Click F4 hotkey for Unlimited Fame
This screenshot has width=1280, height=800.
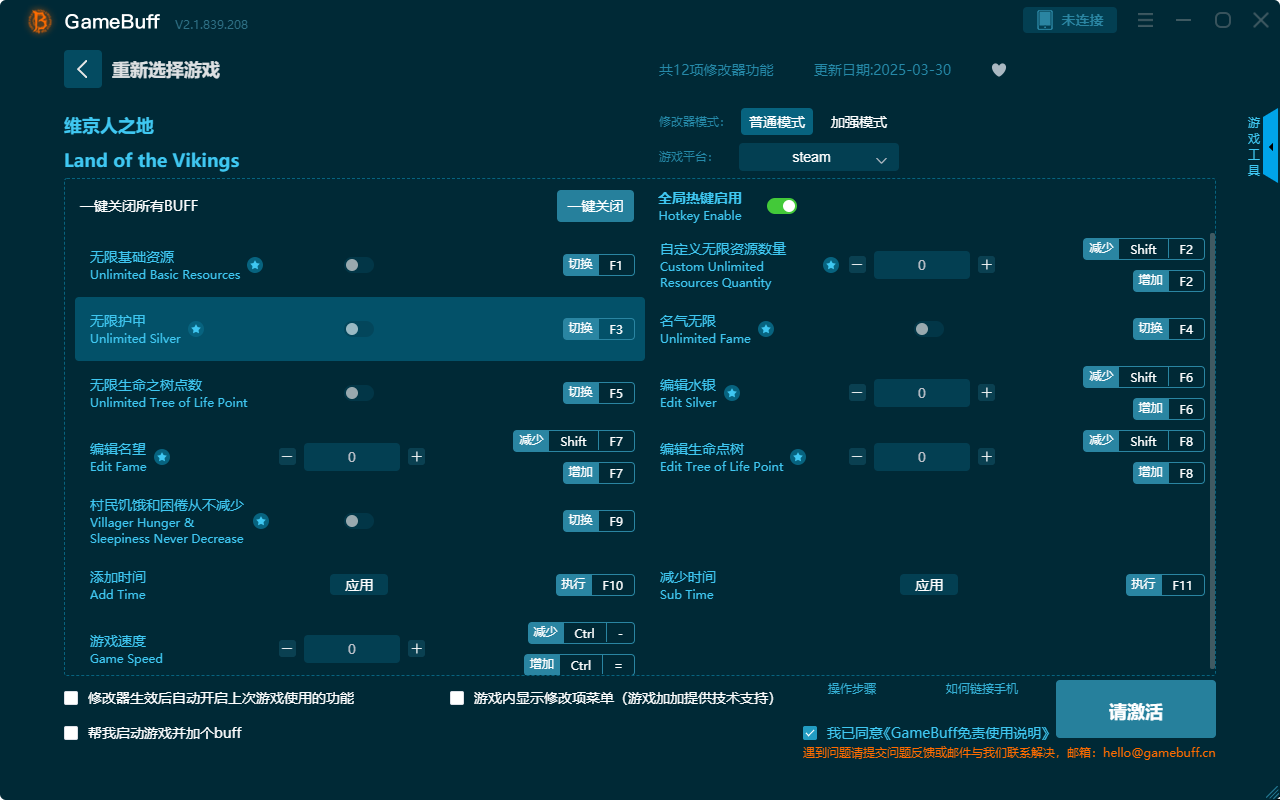click(x=1169, y=329)
